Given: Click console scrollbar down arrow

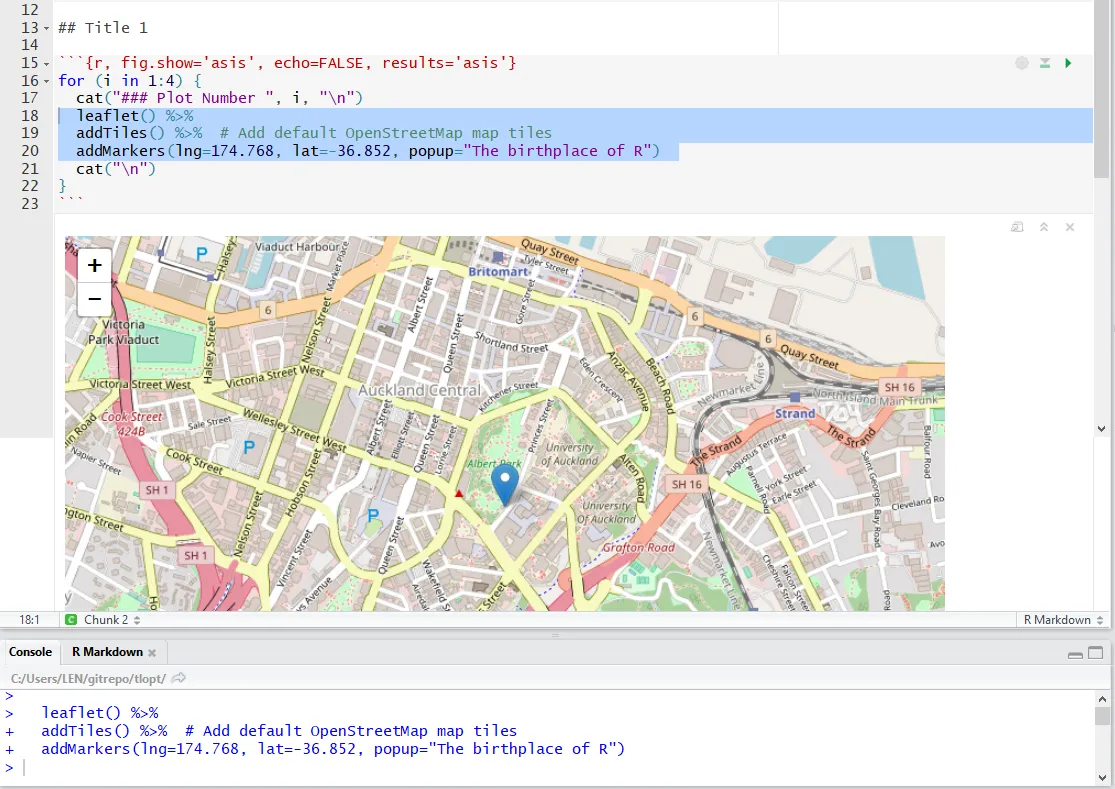Looking at the screenshot, I should pyautogui.click(x=1101, y=778).
